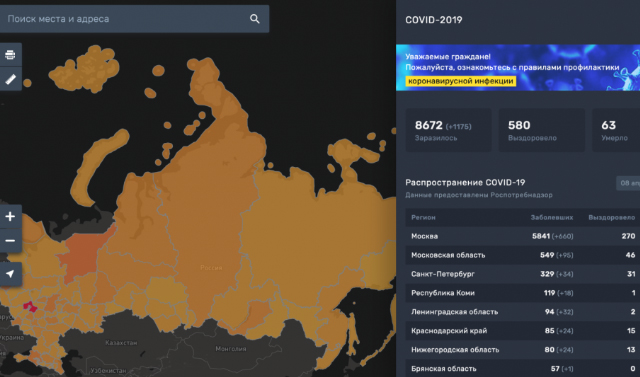
Task: Select the ruler measurement tool
Action: coord(10,79)
